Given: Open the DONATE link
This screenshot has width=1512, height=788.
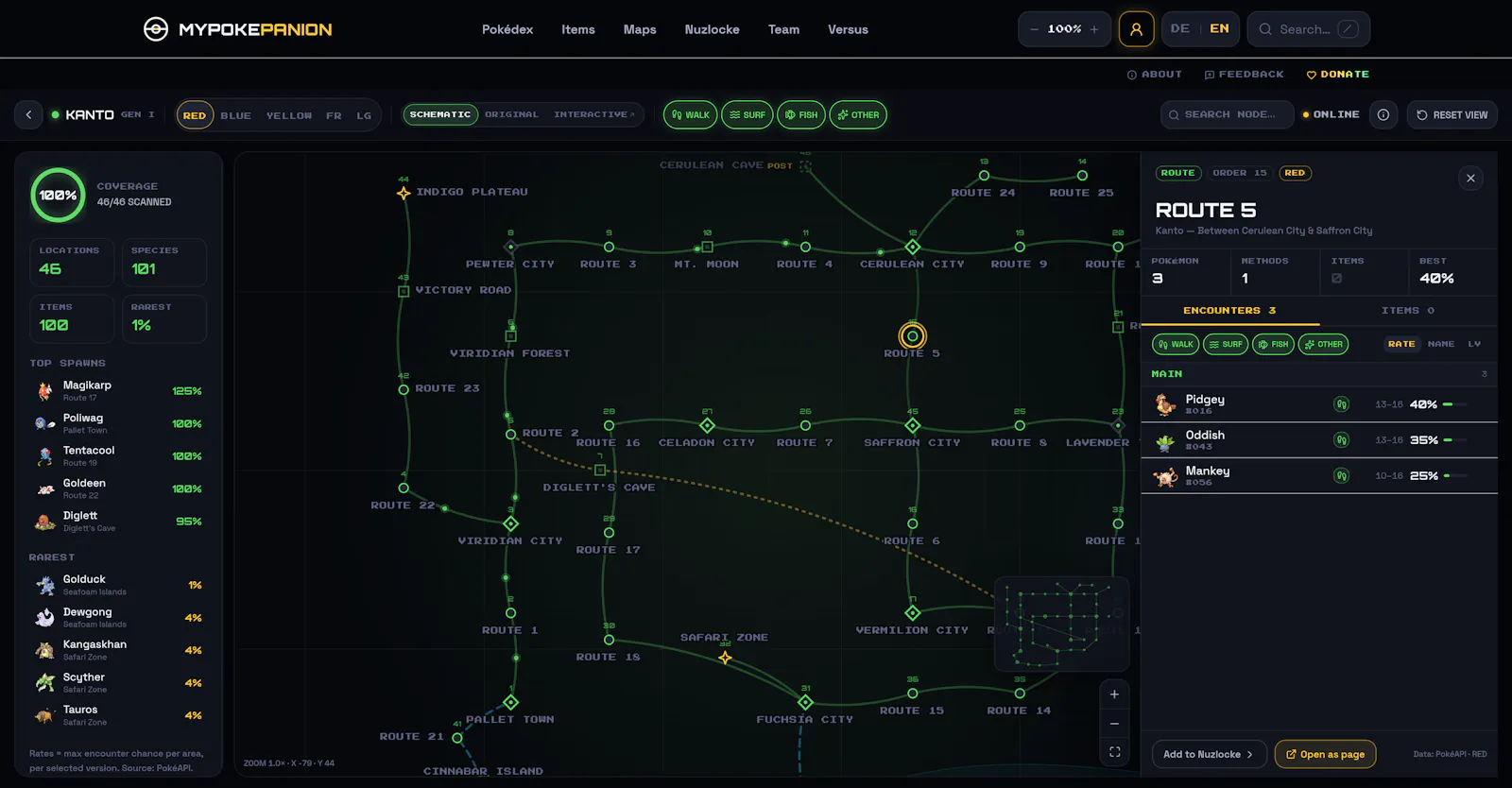Looking at the screenshot, I should point(1338,74).
